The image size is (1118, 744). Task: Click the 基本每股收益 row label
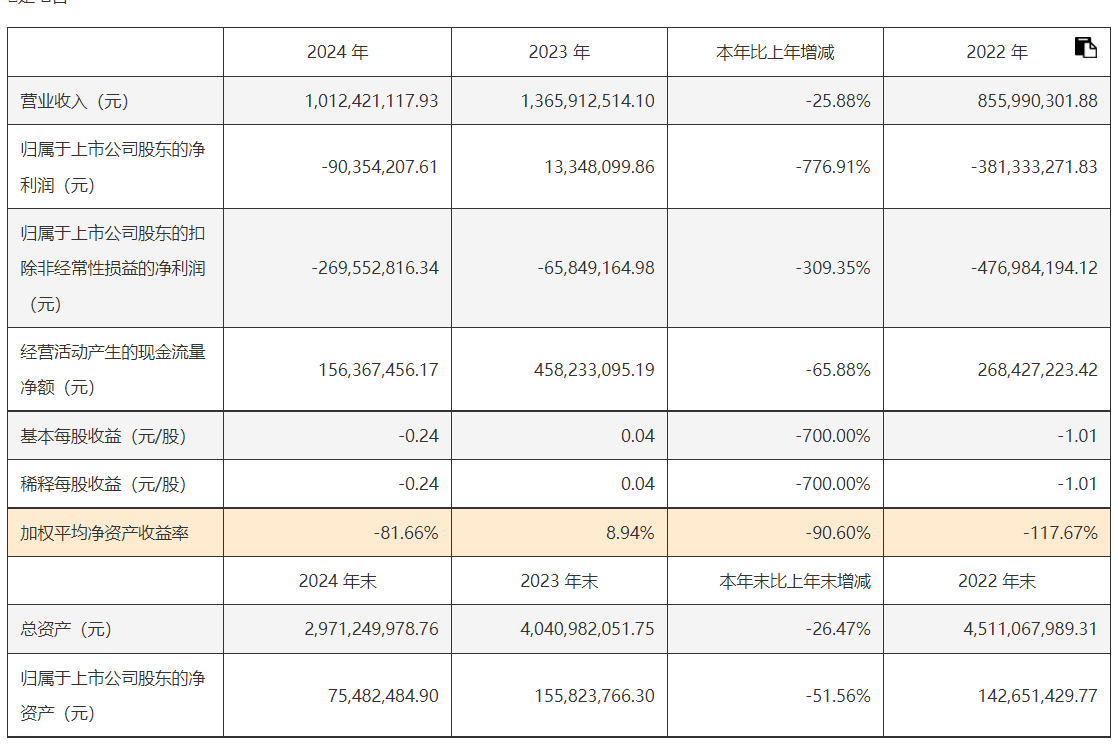103,436
